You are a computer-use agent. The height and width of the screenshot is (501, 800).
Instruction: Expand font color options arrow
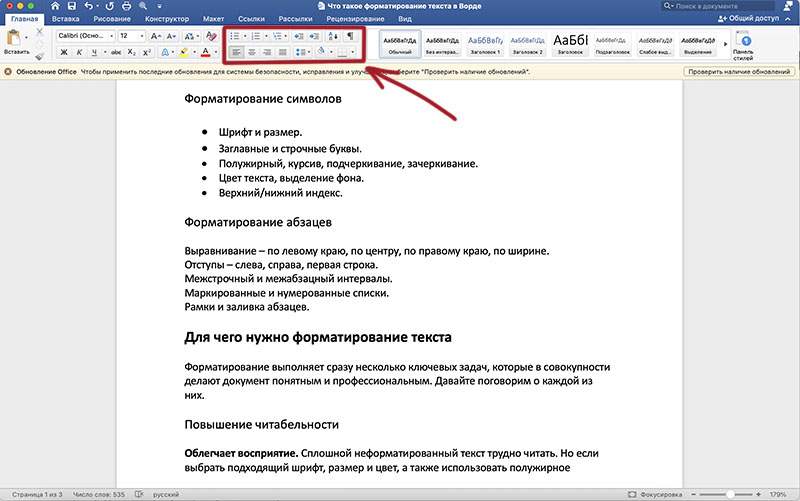216,52
